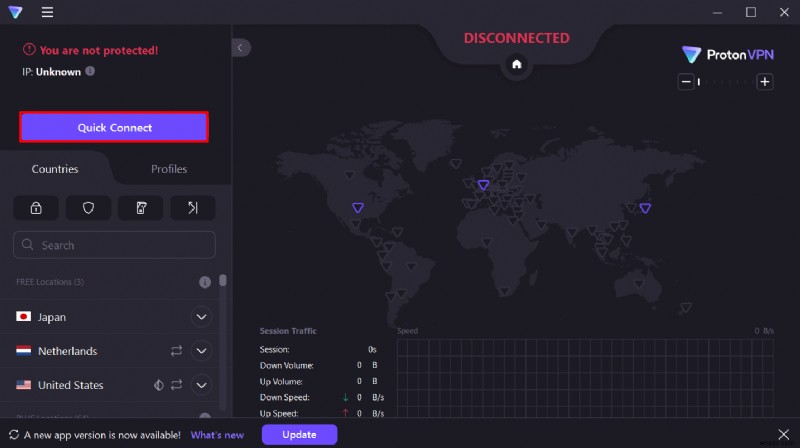Click the Netherlands marker on the map

coord(483,184)
